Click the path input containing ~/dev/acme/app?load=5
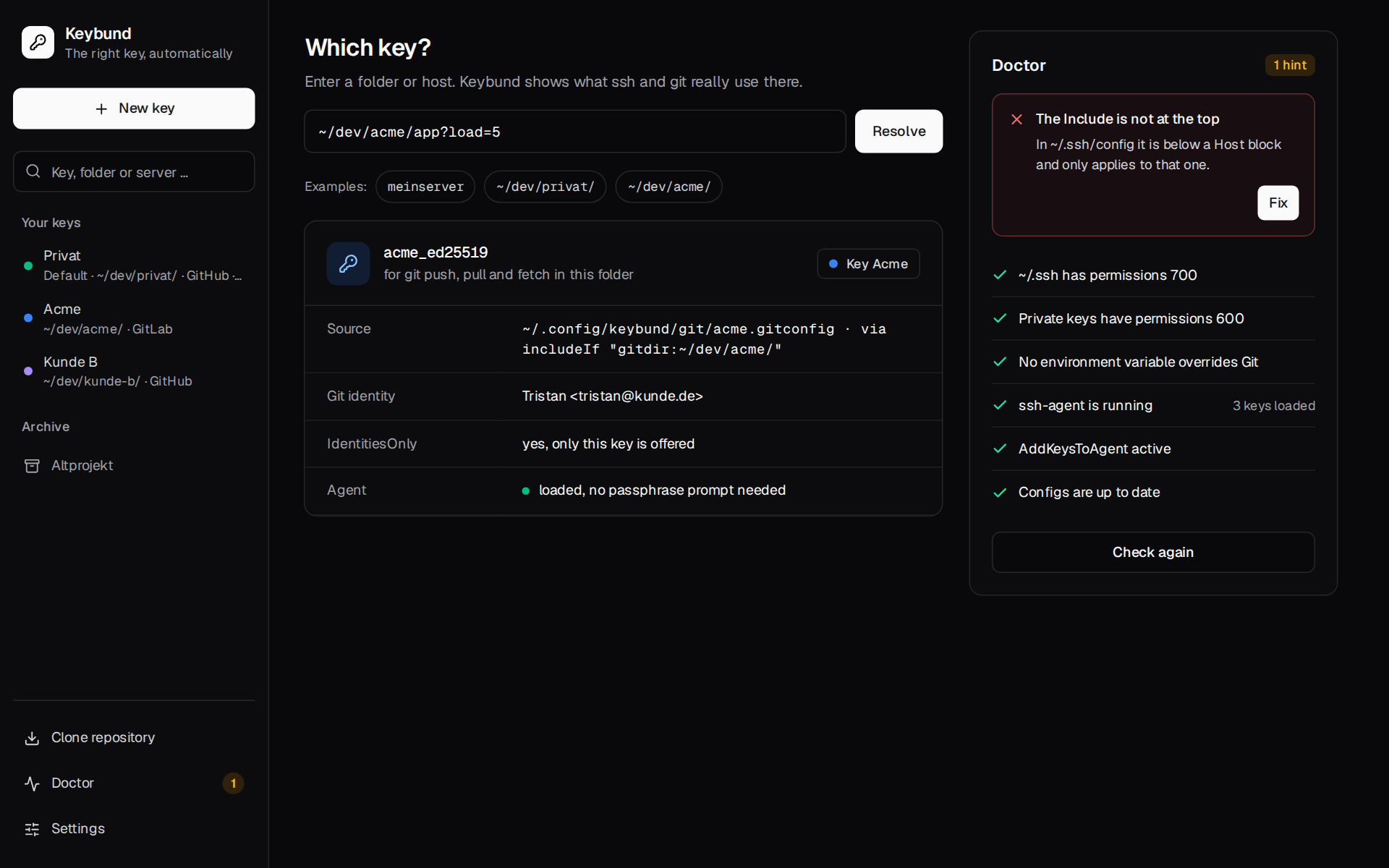This screenshot has height=868, width=1389. (x=575, y=132)
